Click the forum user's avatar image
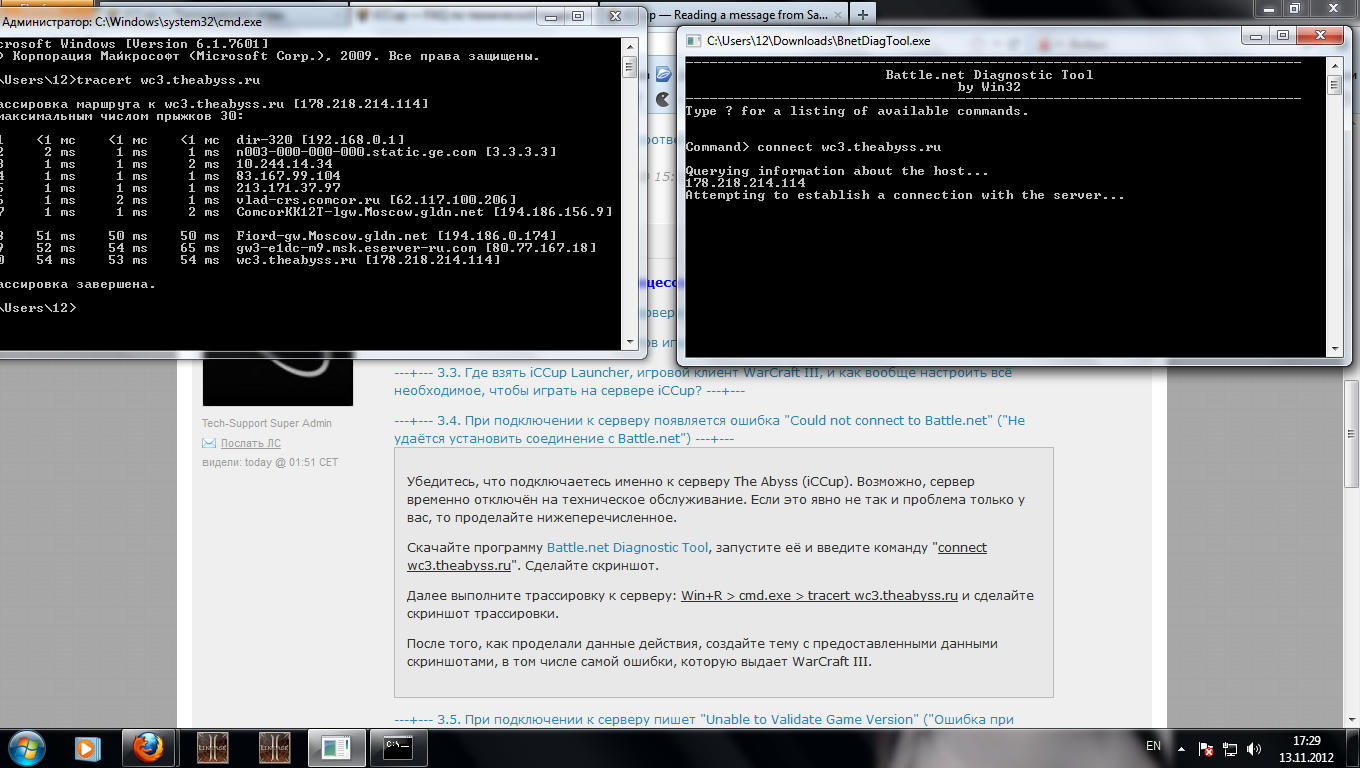This screenshot has height=768, width=1360. tap(278, 378)
